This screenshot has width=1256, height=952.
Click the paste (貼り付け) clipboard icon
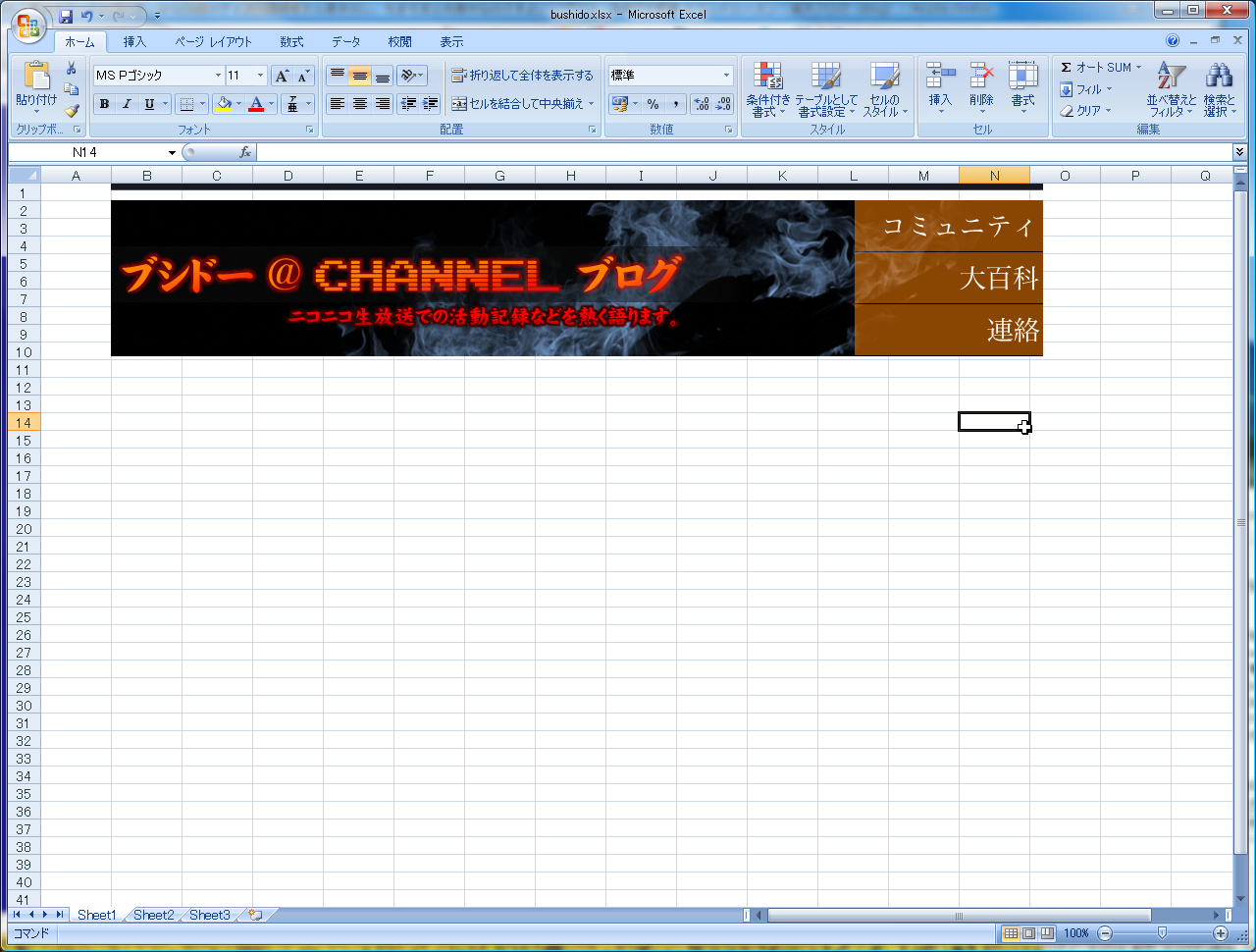pyautogui.click(x=36, y=76)
